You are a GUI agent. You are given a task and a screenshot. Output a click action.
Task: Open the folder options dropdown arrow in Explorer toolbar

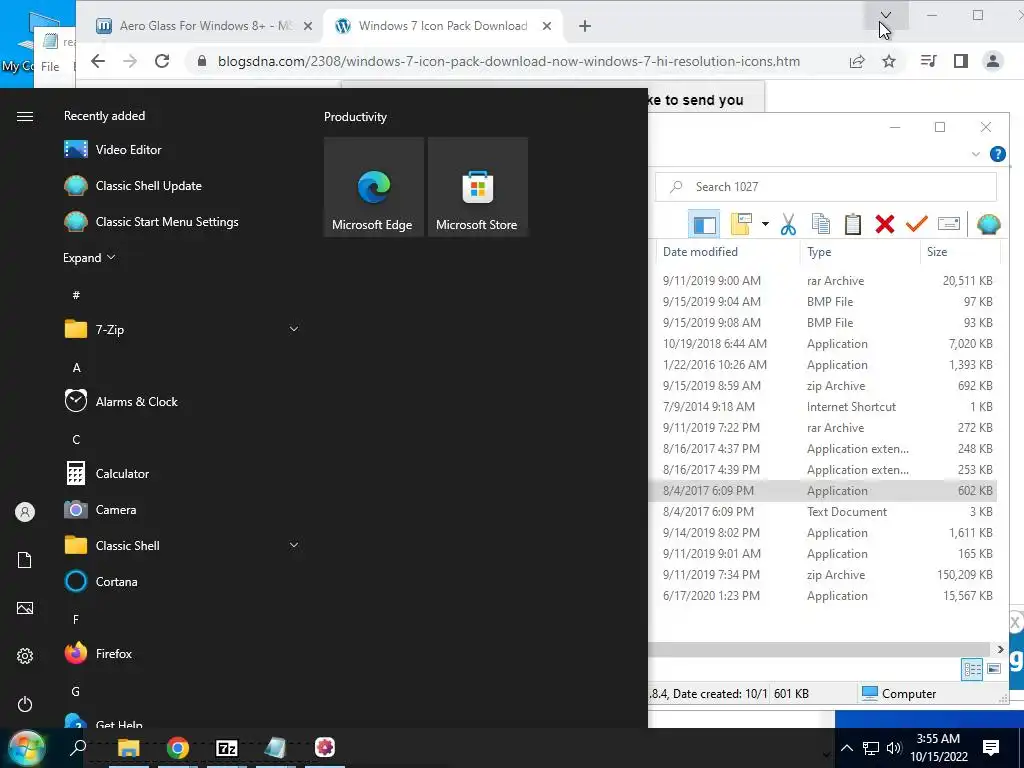pyautogui.click(x=765, y=225)
